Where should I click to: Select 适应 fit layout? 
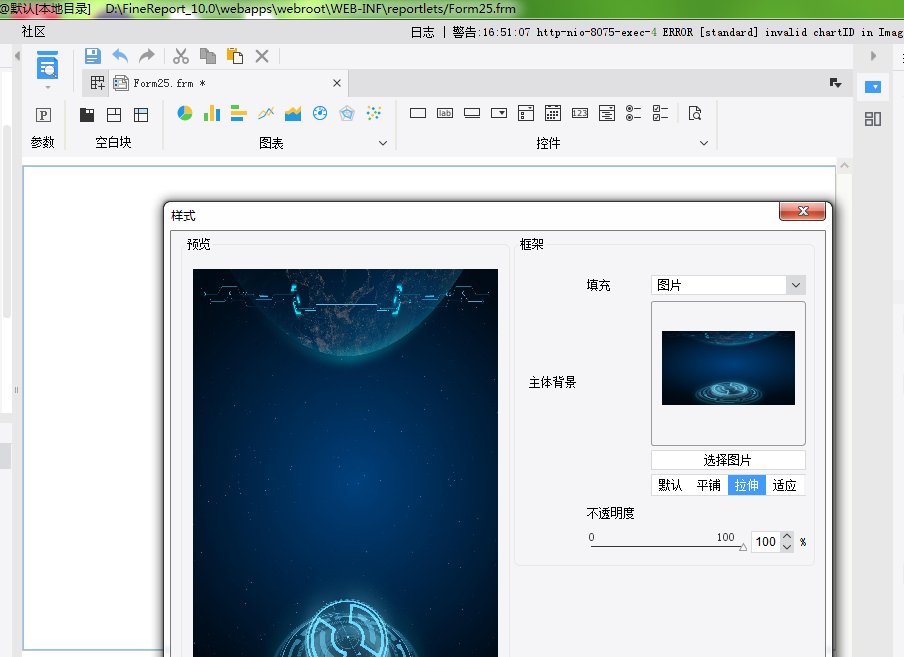(785, 485)
